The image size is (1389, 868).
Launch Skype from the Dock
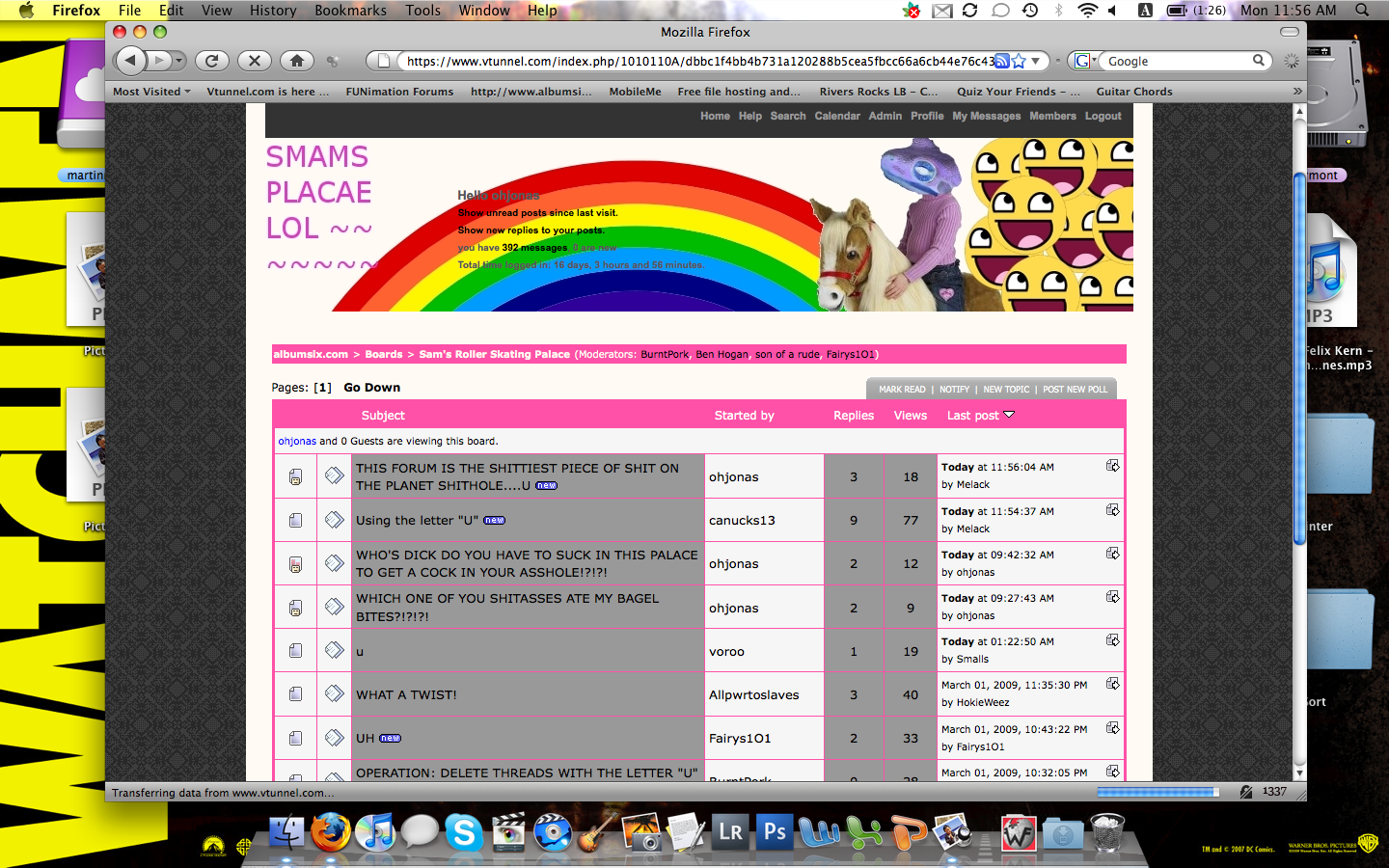pyautogui.click(x=463, y=832)
